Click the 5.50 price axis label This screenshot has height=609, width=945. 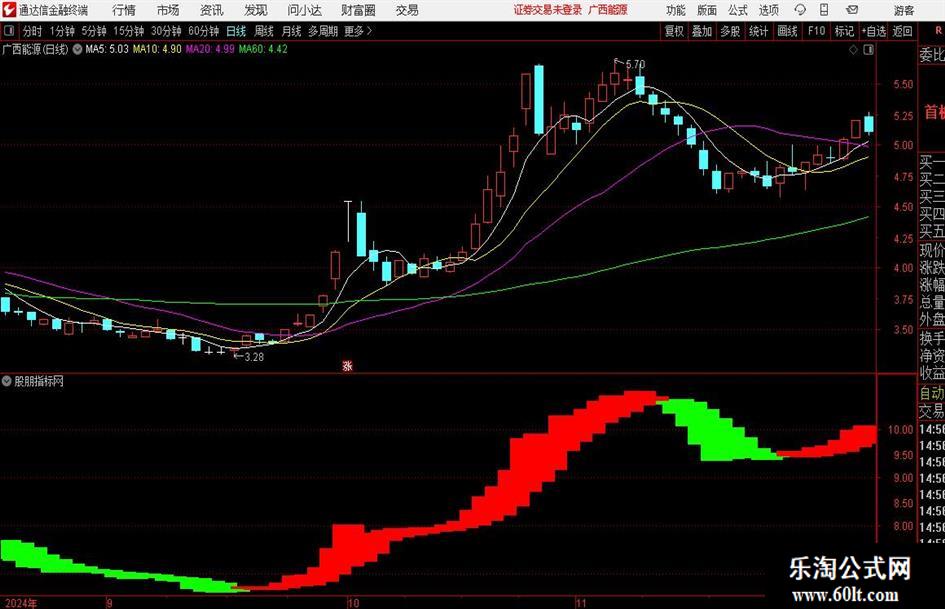903,84
